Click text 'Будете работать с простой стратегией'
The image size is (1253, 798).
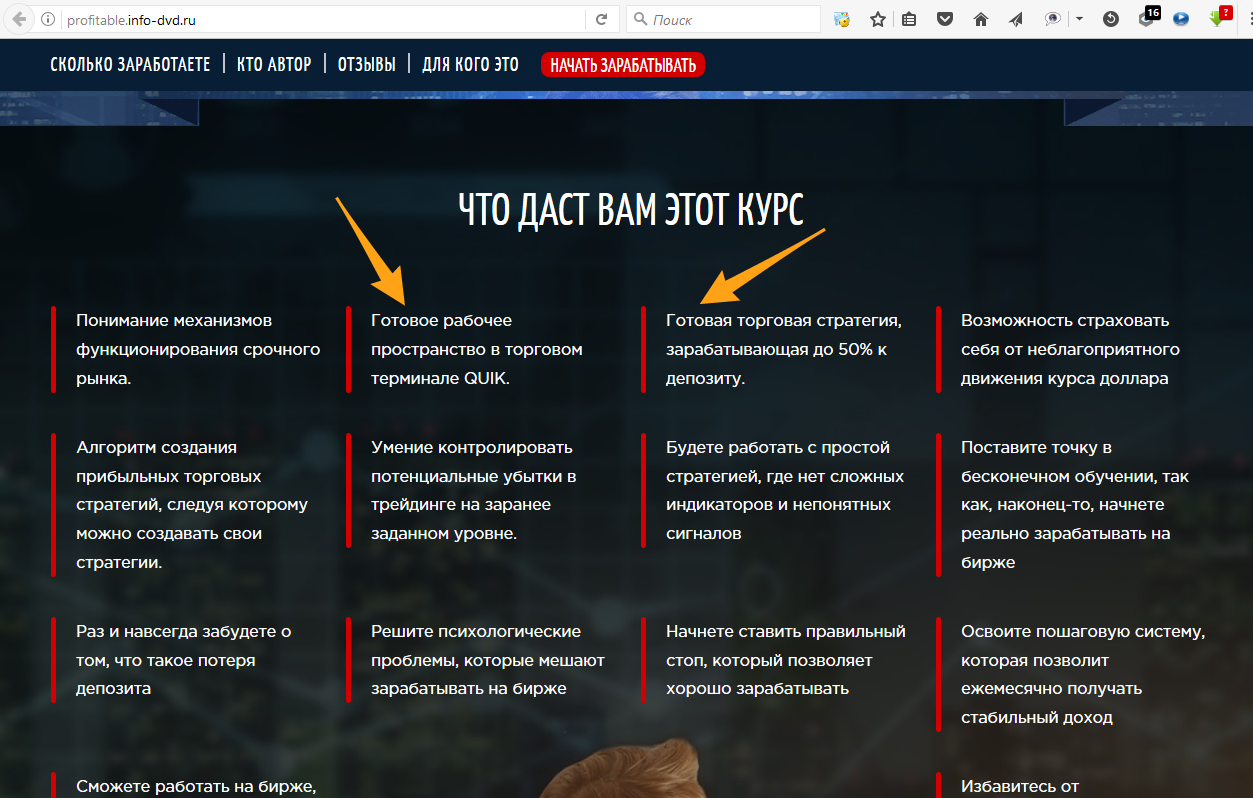[x=785, y=490]
